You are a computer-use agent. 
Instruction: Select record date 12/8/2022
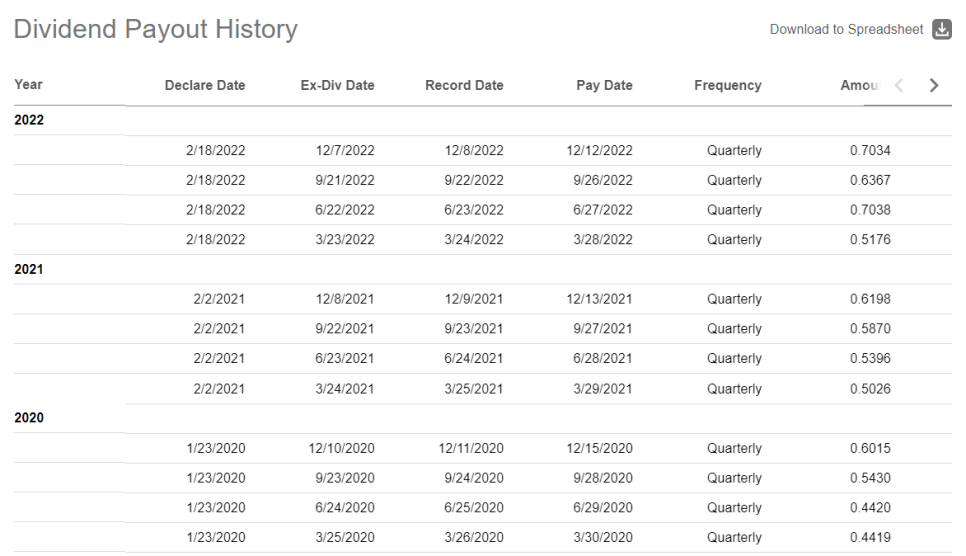coord(474,150)
